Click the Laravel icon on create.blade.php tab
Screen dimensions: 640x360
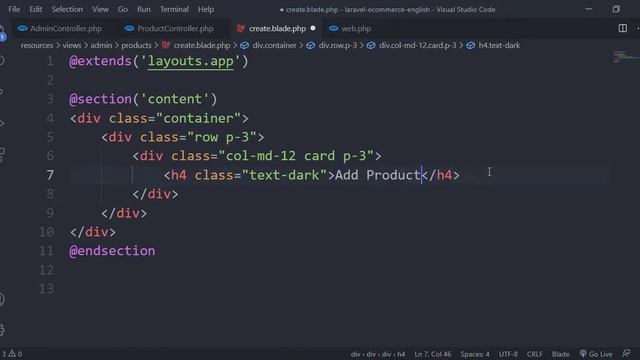click(240, 28)
